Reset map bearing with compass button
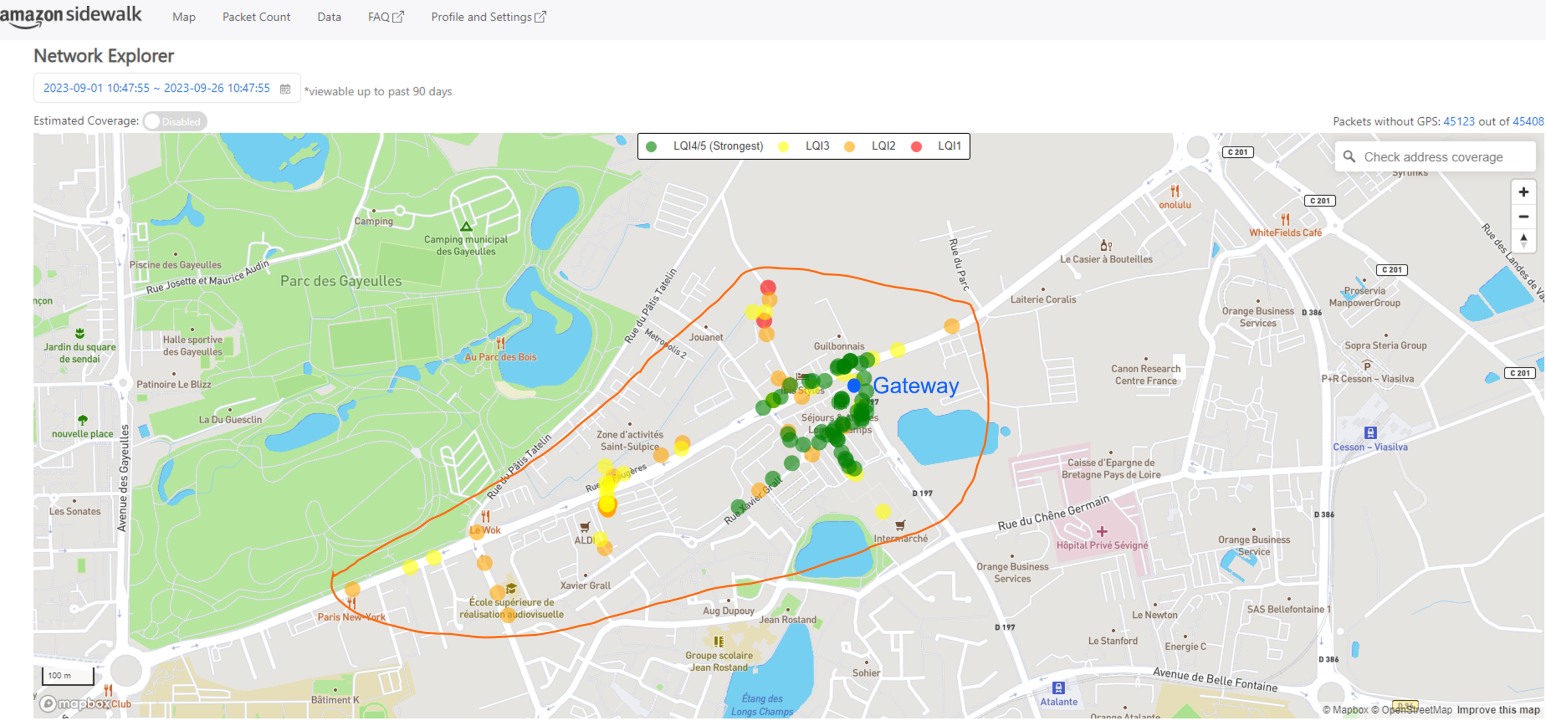 [x=1523, y=240]
